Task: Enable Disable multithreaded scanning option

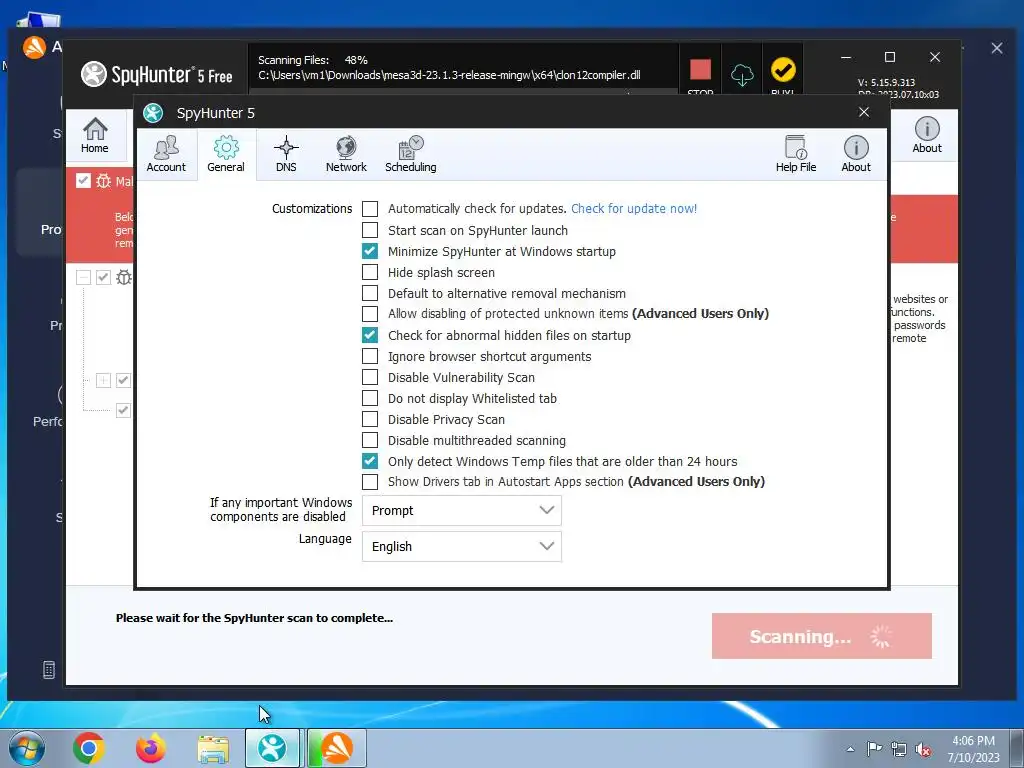Action: pyautogui.click(x=370, y=440)
